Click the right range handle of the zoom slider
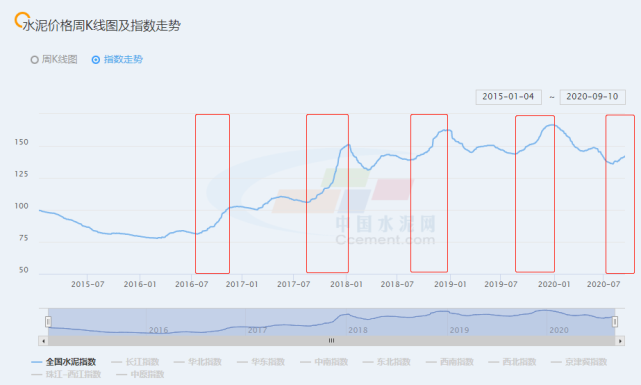Image resolution: width=641 pixels, height=385 pixels. [x=614, y=322]
